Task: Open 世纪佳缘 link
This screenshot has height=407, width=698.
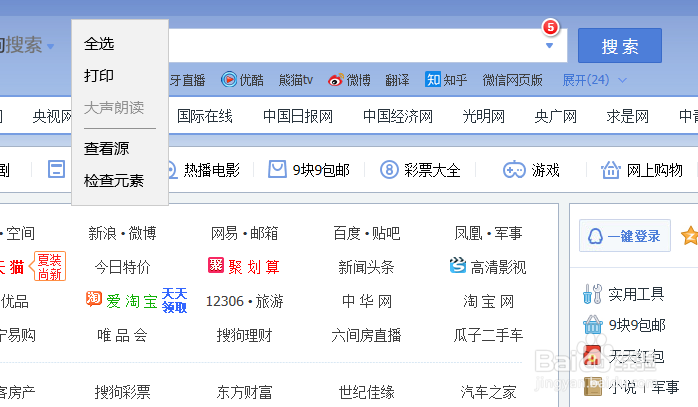Action: 366,392
